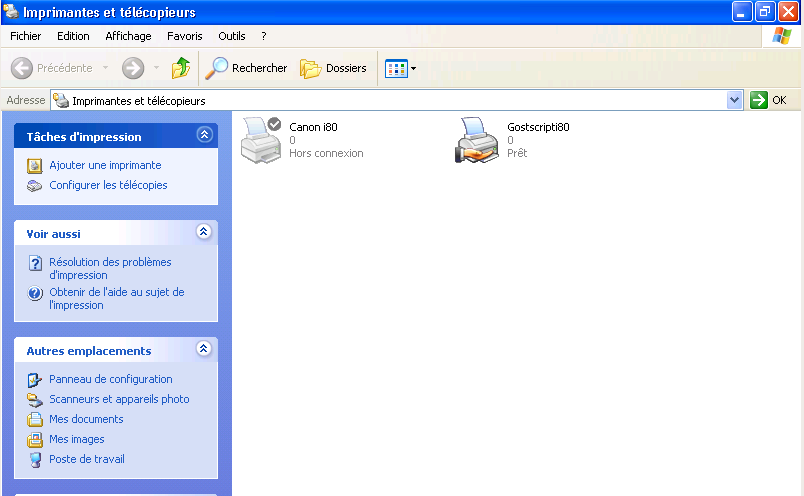Open Résolution des problèmes d'impression link
The height and width of the screenshot is (496, 804).
click(110, 268)
